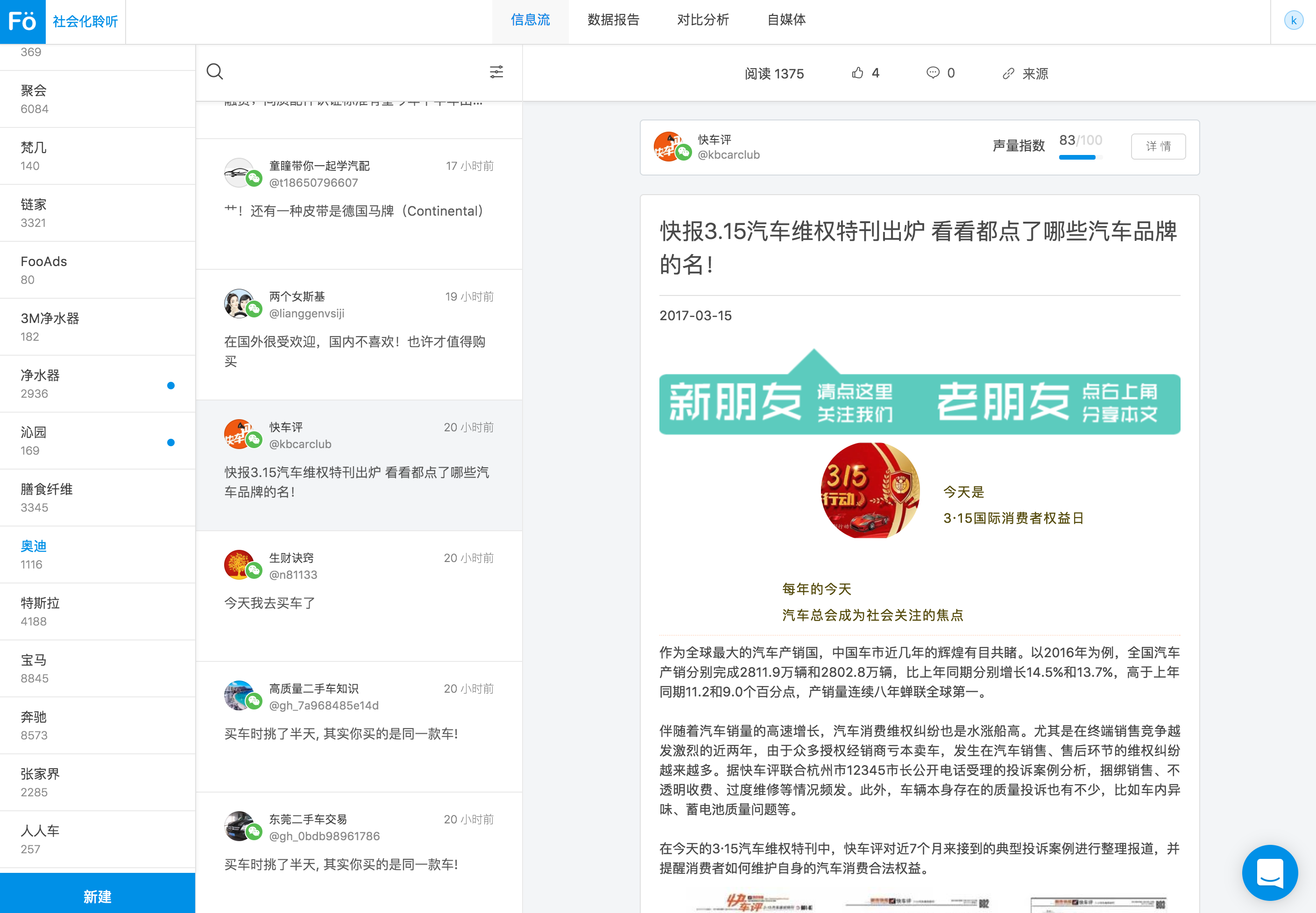Click 生财诀窍 avatar

[239, 565]
